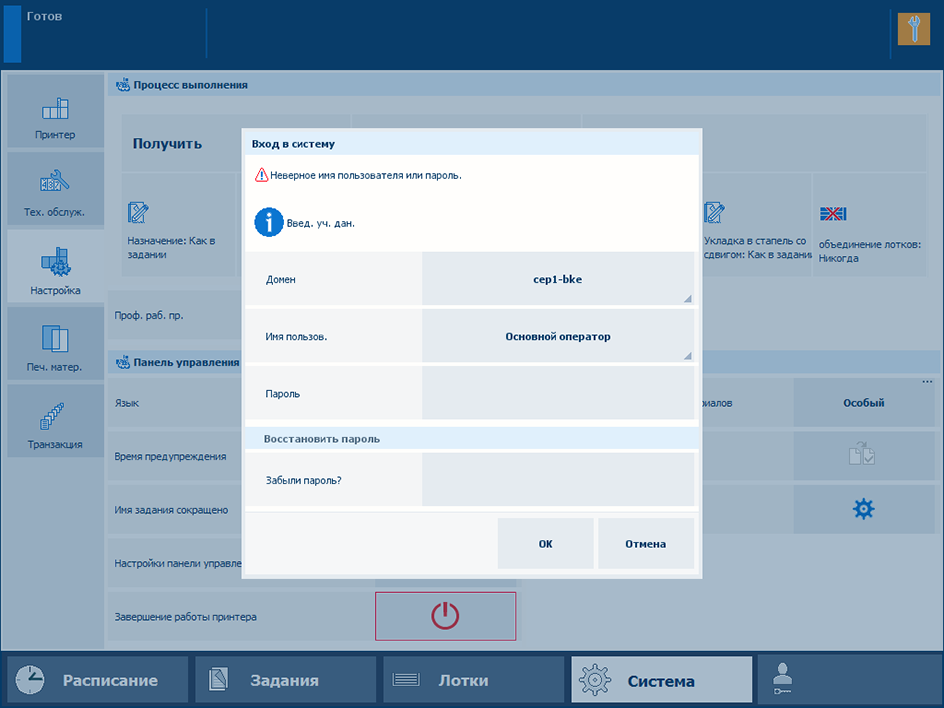Open the Принтер sidebar section
This screenshot has width=944, height=708.
pyautogui.click(x=55, y=112)
